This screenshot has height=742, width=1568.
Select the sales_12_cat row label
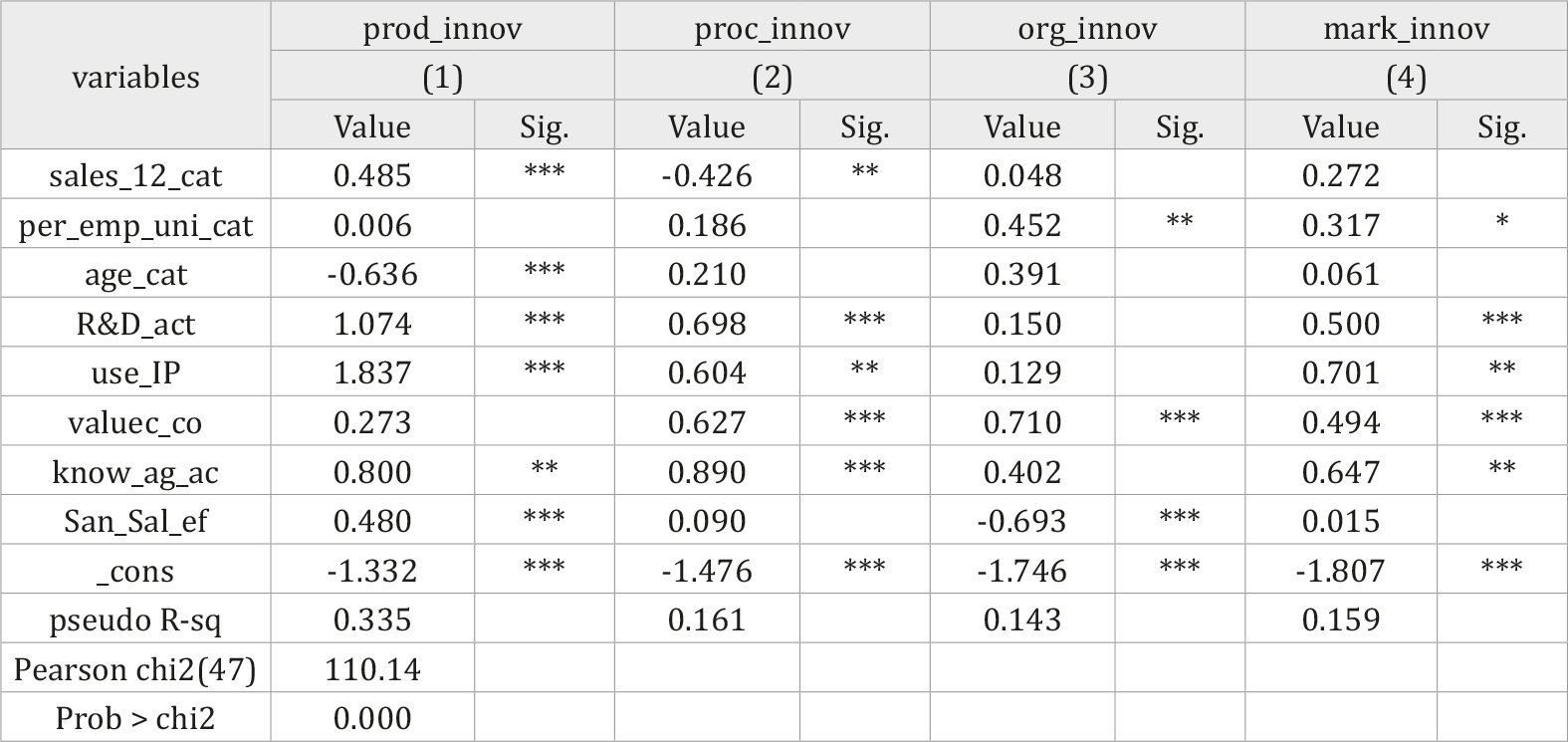click(136, 175)
